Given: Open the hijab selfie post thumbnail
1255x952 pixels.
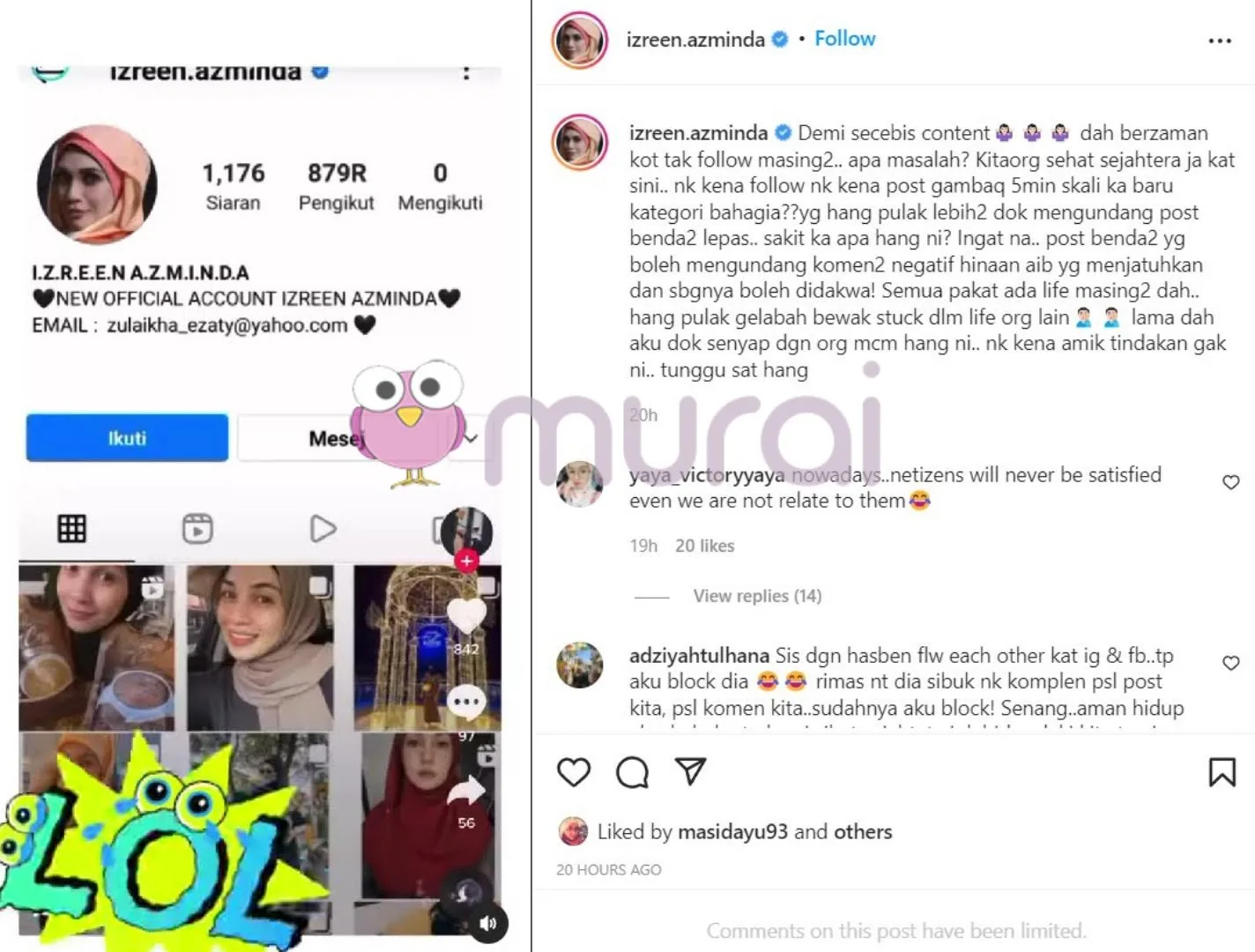Looking at the screenshot, I should click(x=260, y=648).
